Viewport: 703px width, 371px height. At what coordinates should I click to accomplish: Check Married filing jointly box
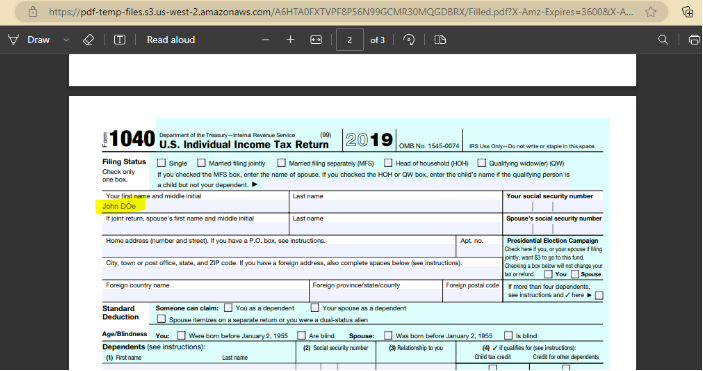[x=201, y=163]
